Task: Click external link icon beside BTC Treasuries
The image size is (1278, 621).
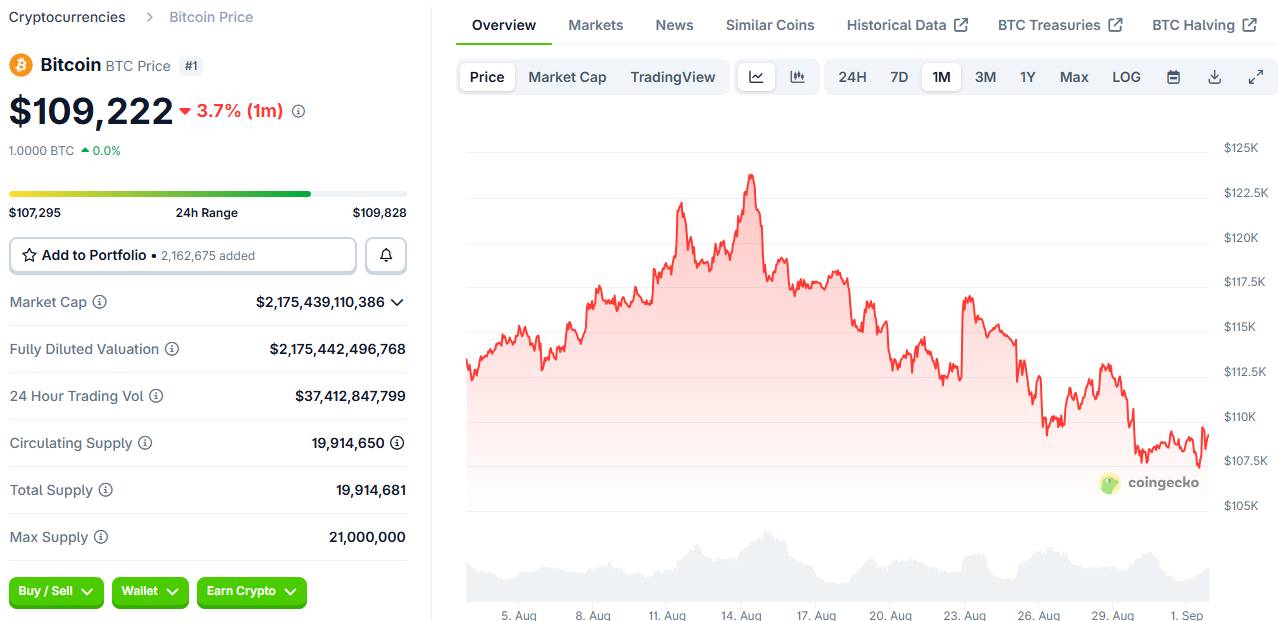Action: tap(1115, 25)
